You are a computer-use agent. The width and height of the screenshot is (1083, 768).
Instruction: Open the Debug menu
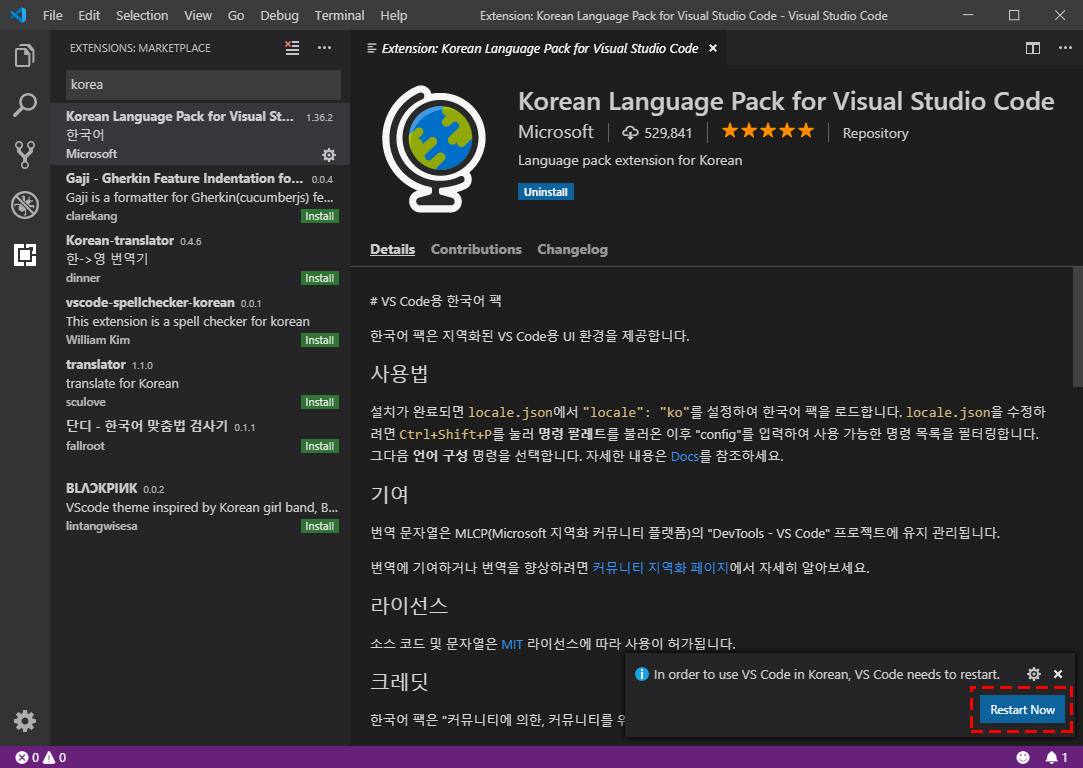point(279,15)
